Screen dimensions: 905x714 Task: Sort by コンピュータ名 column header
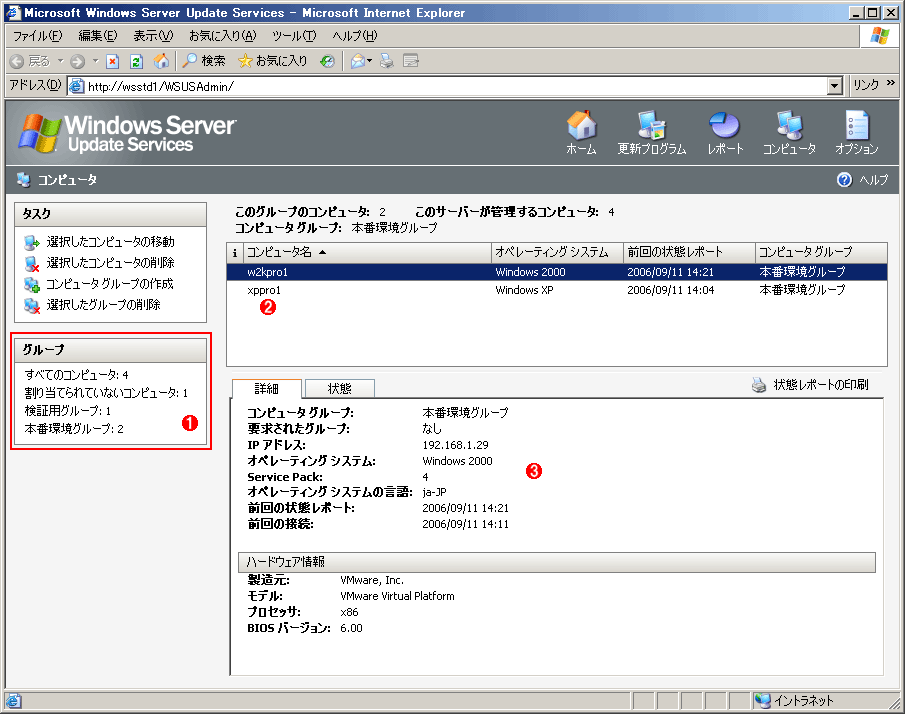367,252
